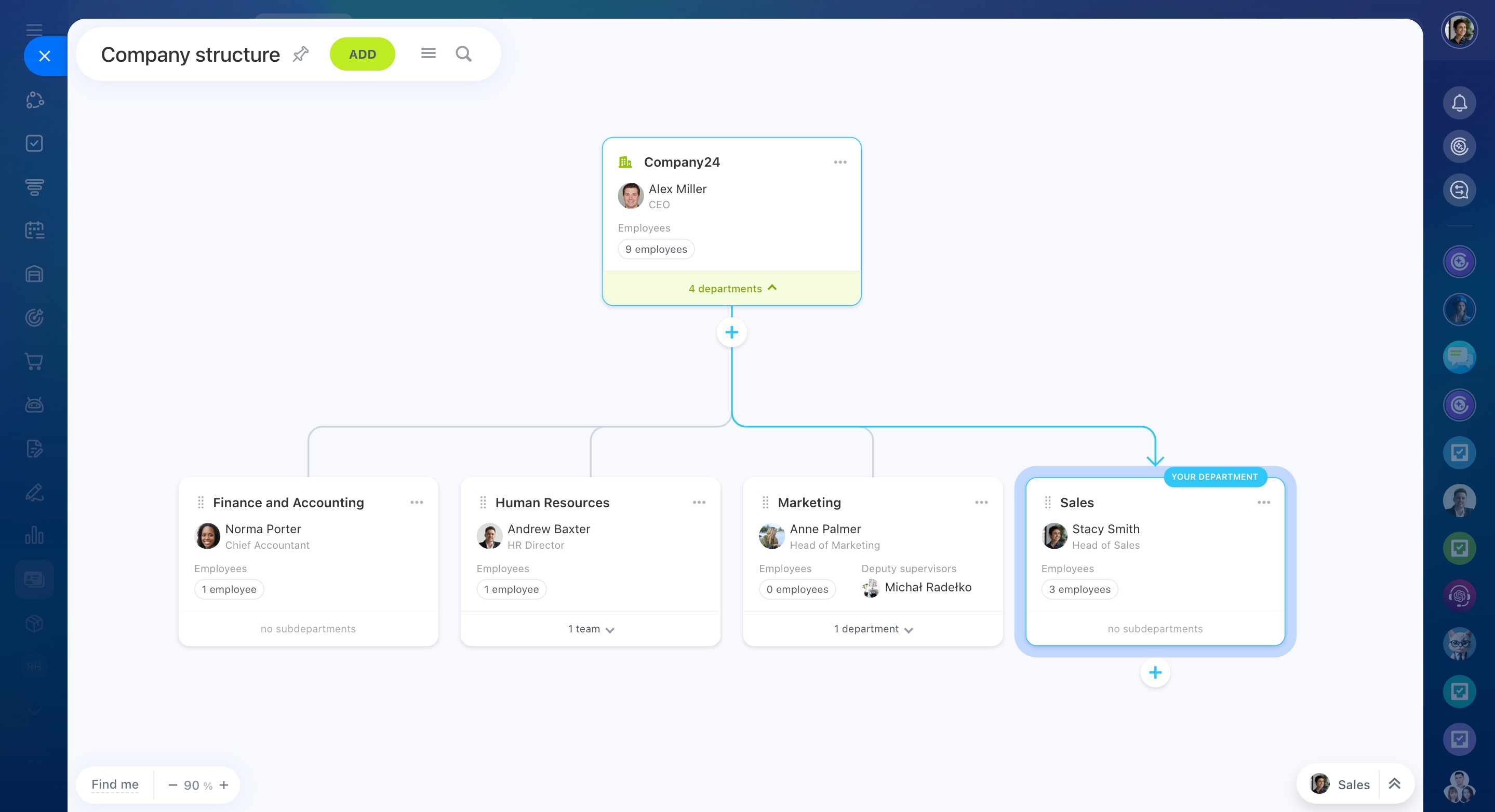Open the list view hamburger icon
This screenshot has height=812, width=1495.
[x=429, y=53]
